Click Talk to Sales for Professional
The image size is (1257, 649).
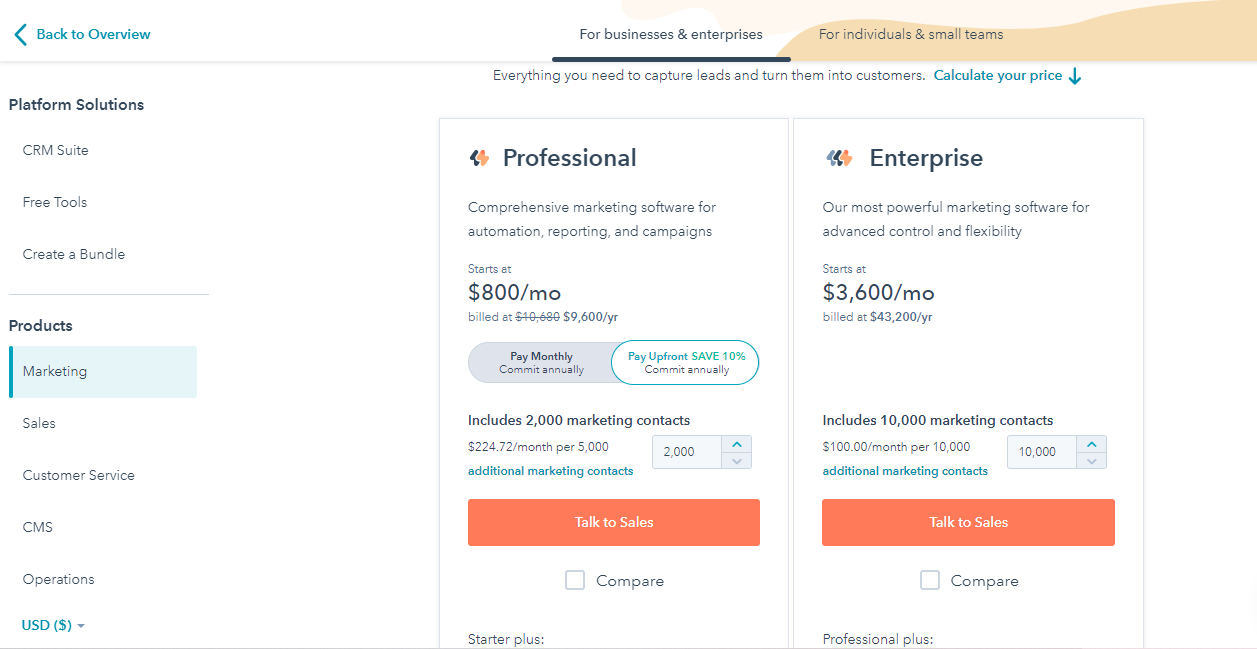613,522
